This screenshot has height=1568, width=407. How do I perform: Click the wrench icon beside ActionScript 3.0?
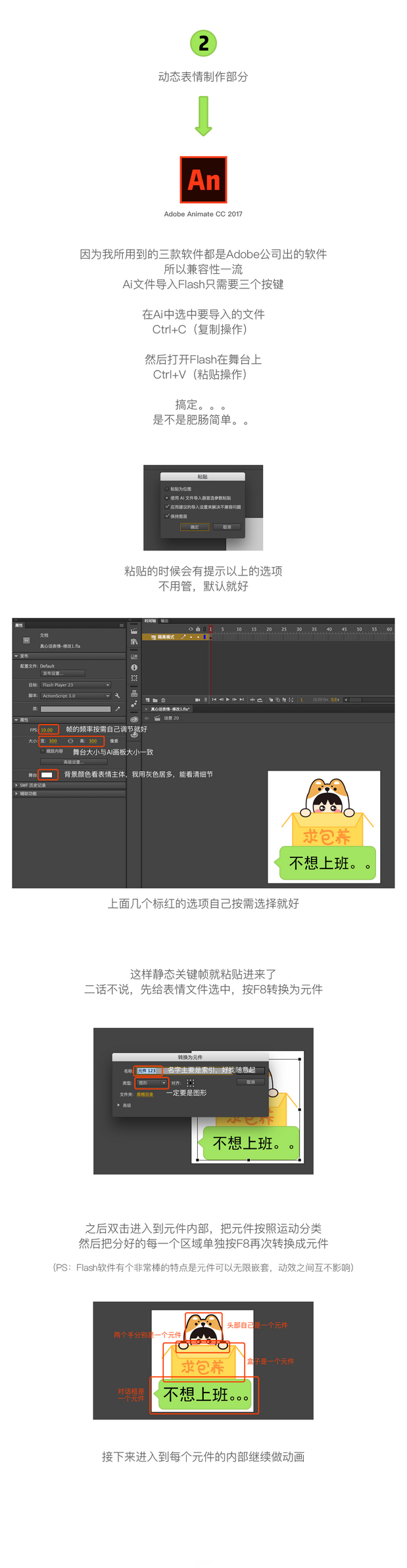pyautogui.click(x=117, y=696)
